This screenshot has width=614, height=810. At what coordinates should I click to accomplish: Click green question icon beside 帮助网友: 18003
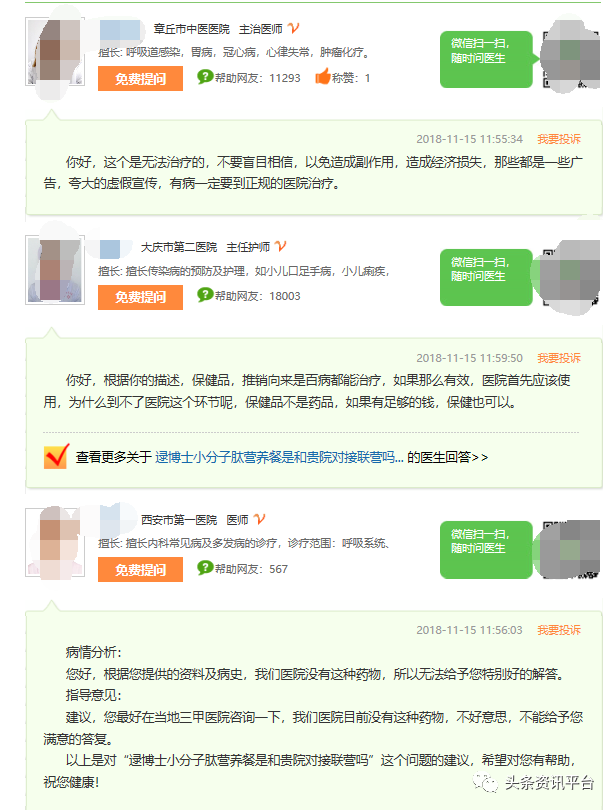click(205, 295)
